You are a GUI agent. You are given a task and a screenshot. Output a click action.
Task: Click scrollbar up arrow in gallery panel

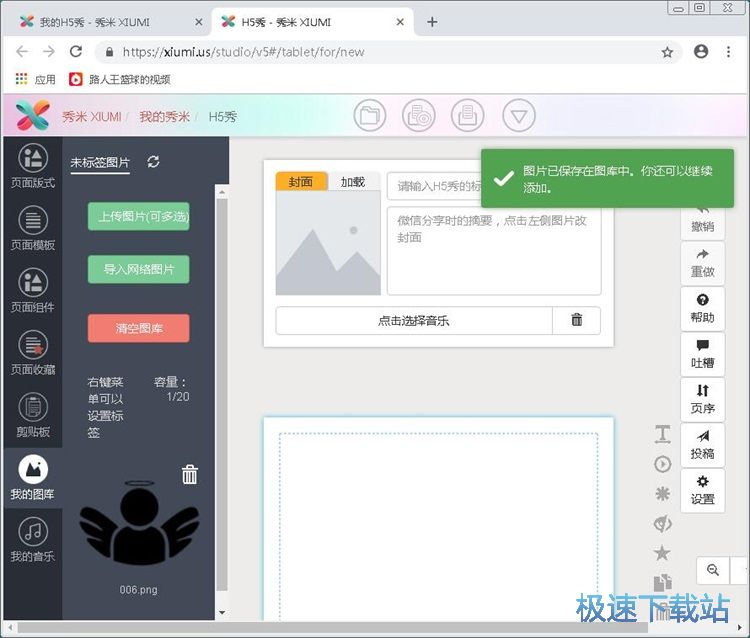pyautogui.click(x=221, y=192)
